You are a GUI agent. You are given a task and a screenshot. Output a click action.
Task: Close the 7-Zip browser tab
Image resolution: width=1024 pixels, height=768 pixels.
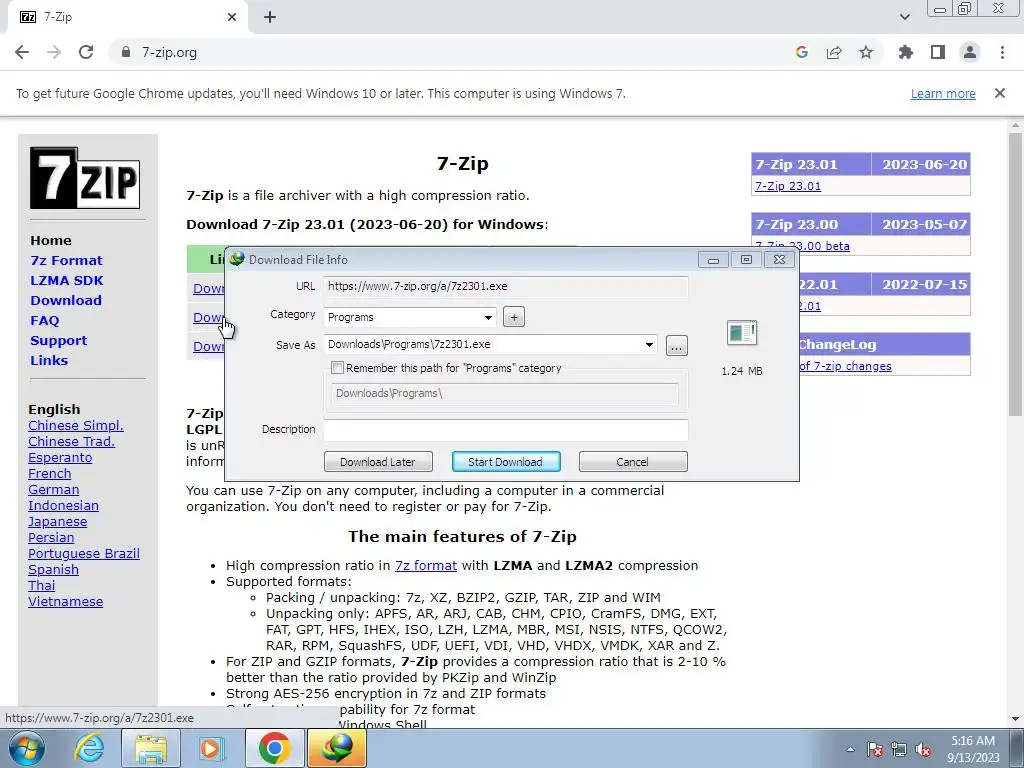(232, 17)
